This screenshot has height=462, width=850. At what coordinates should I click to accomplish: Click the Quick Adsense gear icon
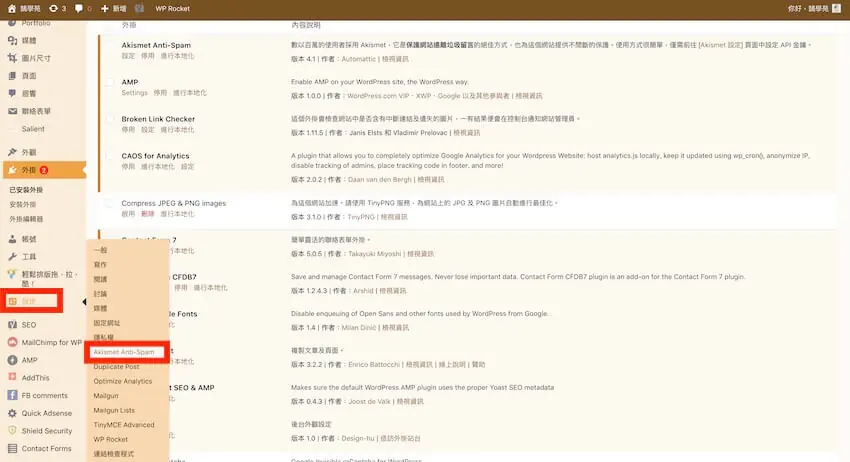pos(12,413)
